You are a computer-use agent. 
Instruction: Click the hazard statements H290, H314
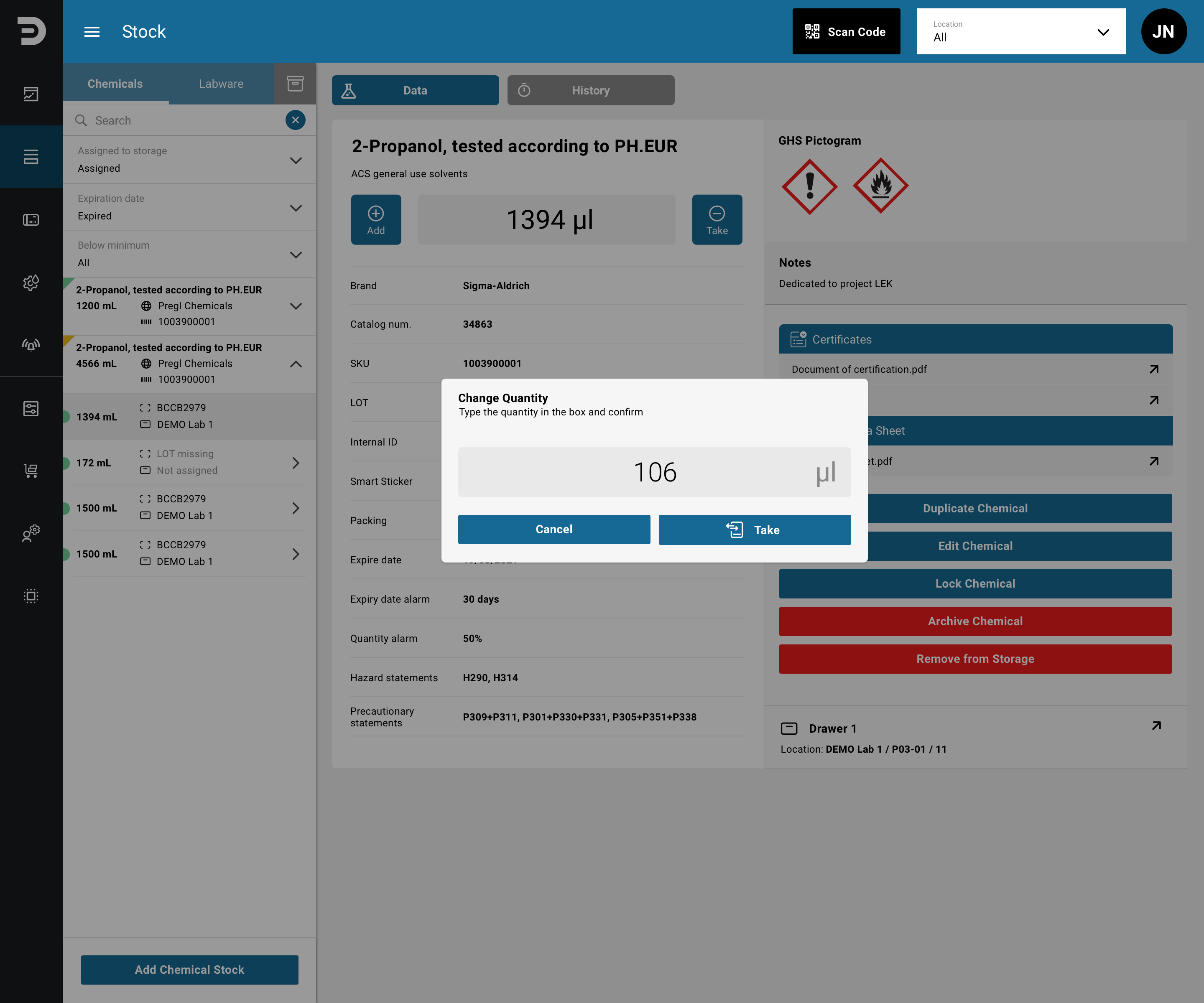click(x=490, y=677)
